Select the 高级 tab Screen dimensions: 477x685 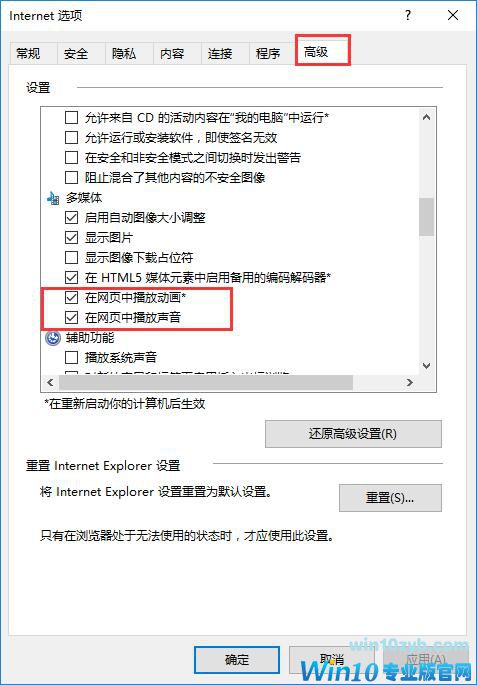[x=316, y=52]
